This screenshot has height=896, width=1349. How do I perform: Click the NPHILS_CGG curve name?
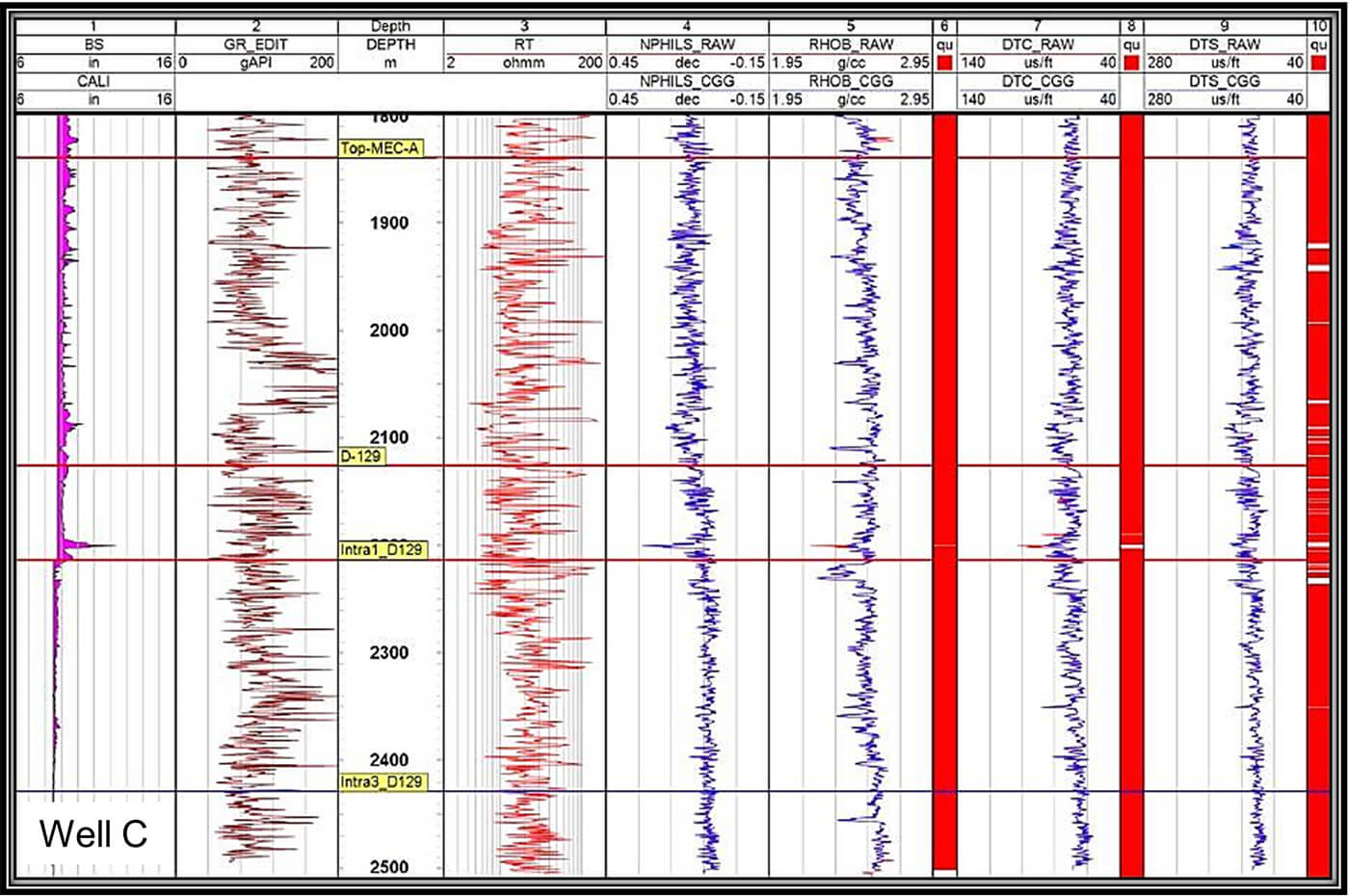pyautogui.click(x=687, y=82)
